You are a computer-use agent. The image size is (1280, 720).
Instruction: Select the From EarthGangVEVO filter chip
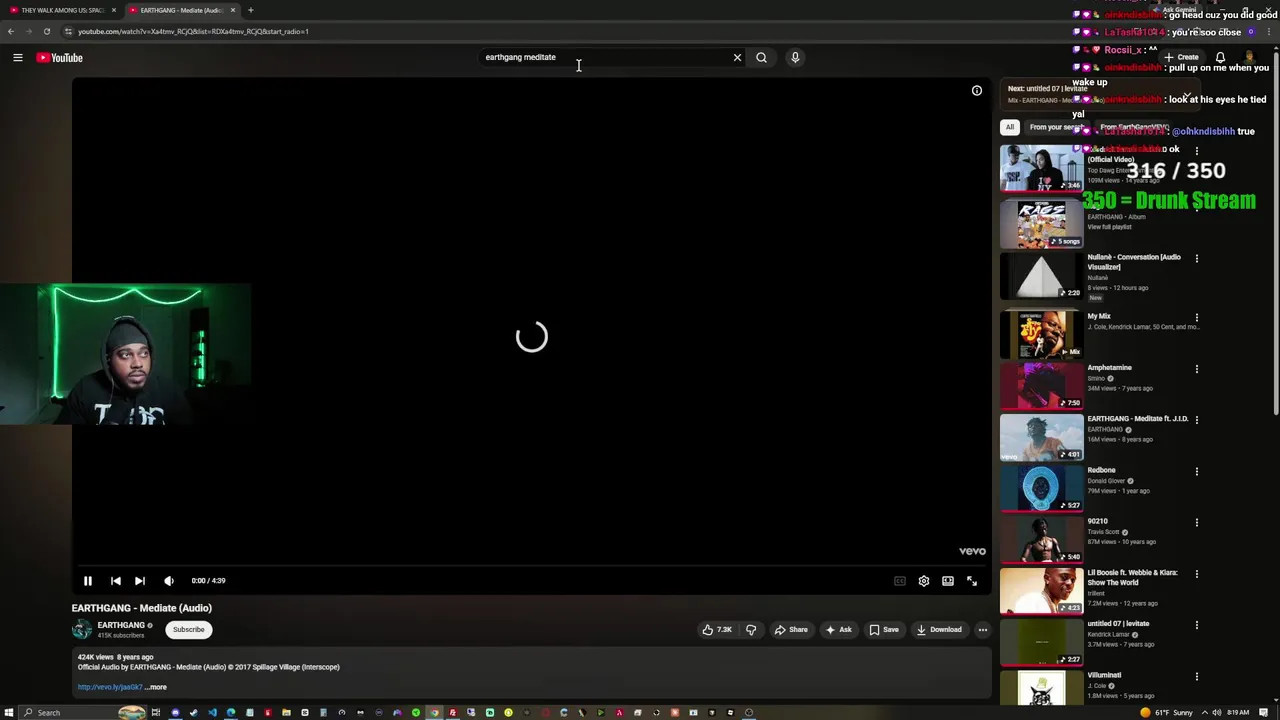tap(1133, 127)
